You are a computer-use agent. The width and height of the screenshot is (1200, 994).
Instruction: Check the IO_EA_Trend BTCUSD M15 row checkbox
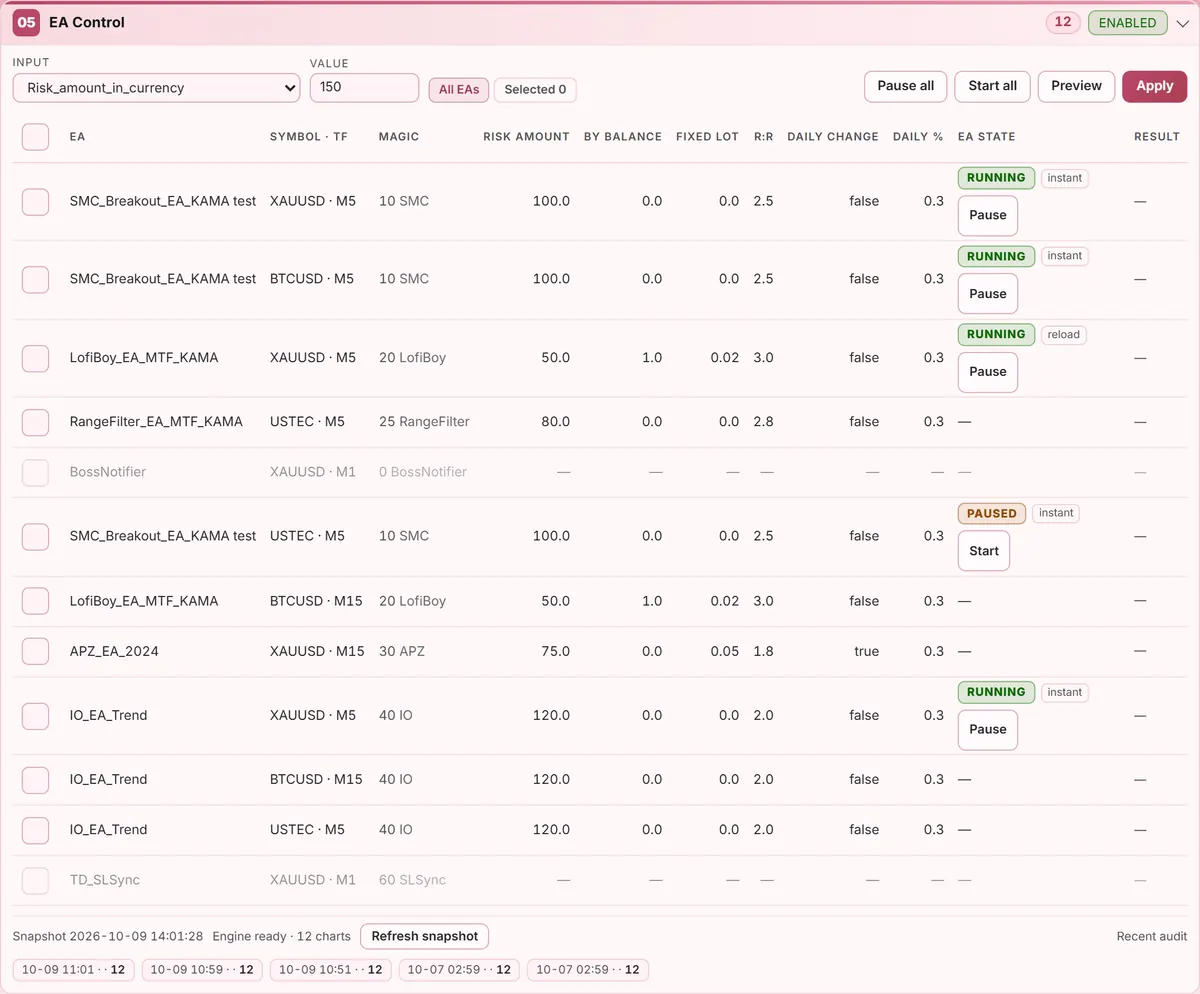(35, 779)
